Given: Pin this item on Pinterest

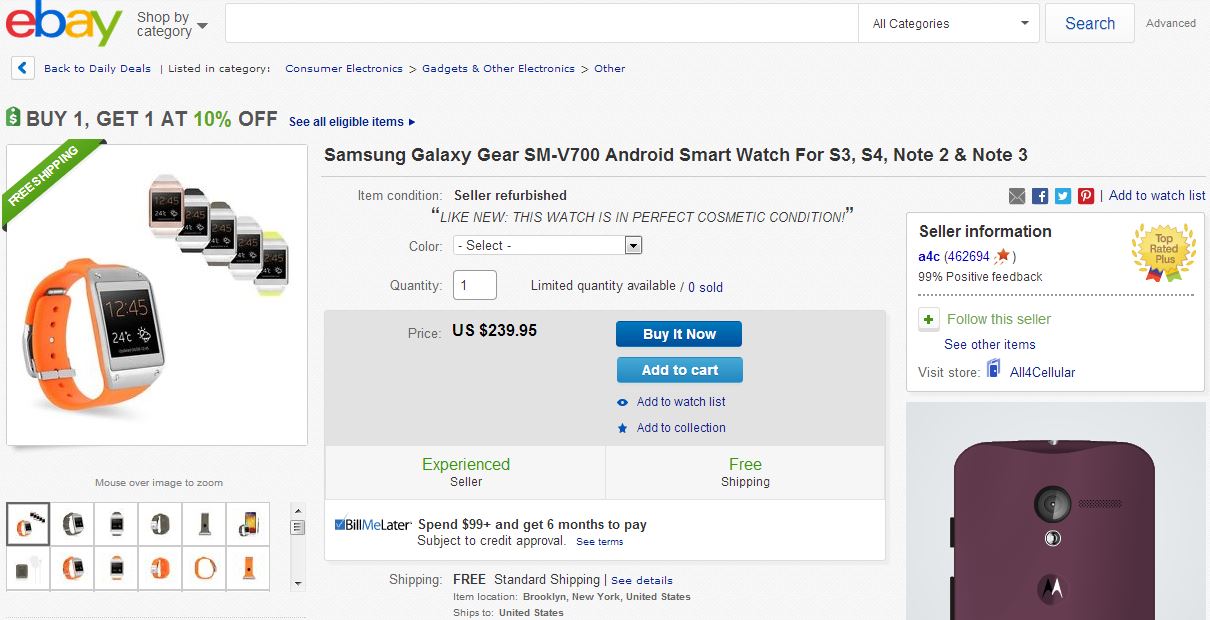Looking at the screenshot, I should point(1086,196).
